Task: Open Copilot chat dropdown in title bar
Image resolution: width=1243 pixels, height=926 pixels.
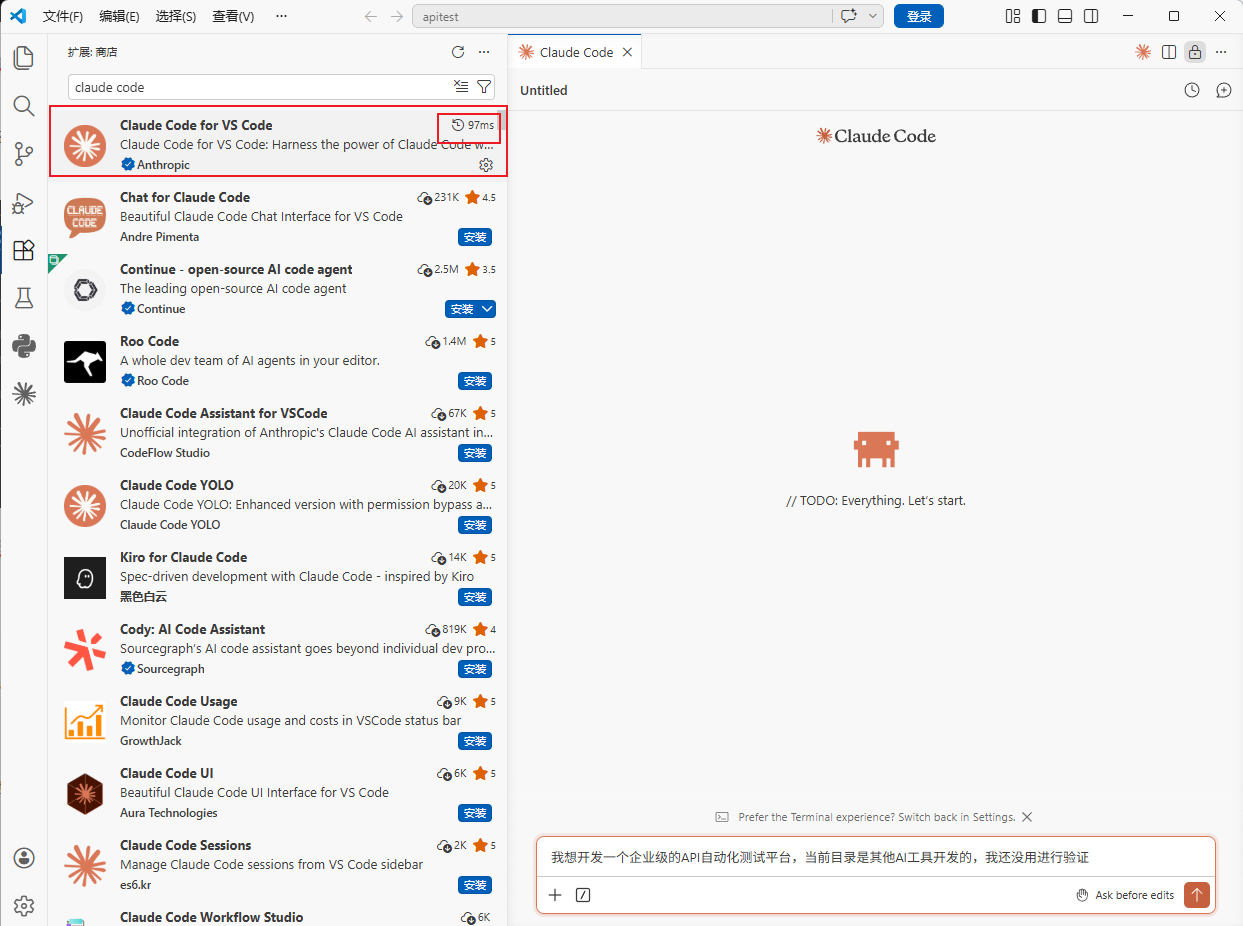Action: tap(873, 16)
